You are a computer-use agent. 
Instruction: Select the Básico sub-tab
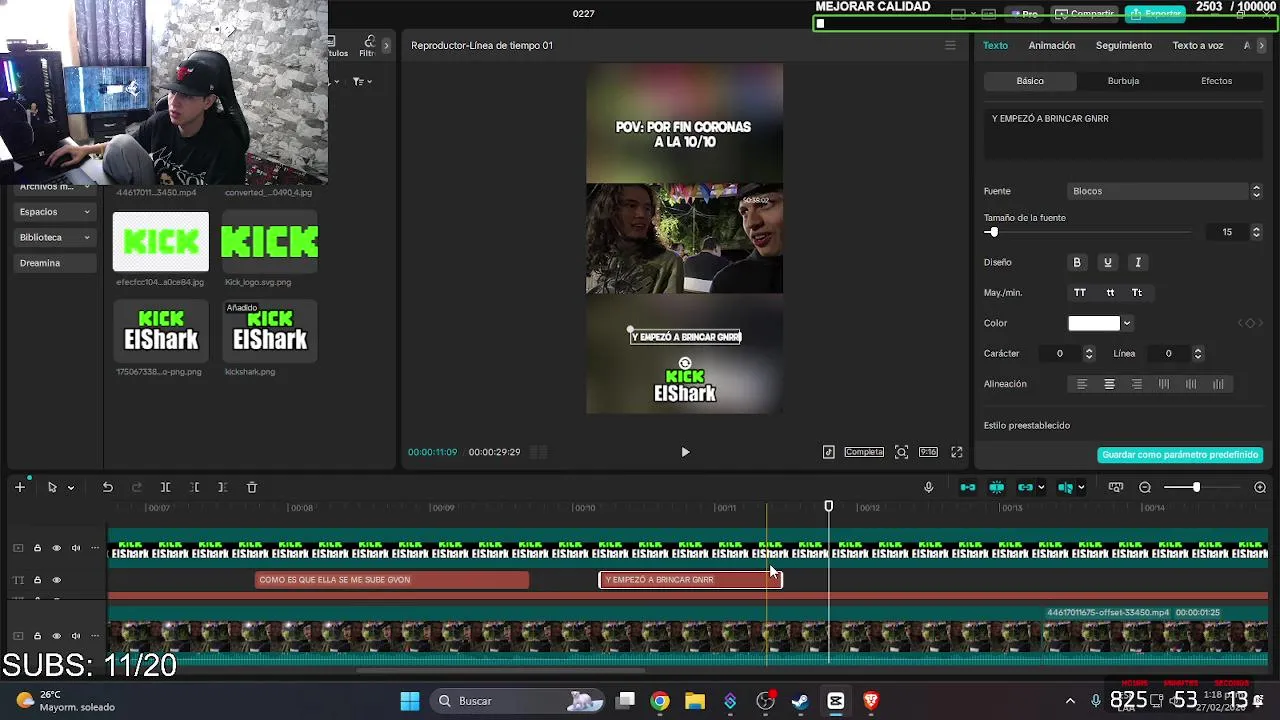pyautogui.click(x=1030, y=81)
